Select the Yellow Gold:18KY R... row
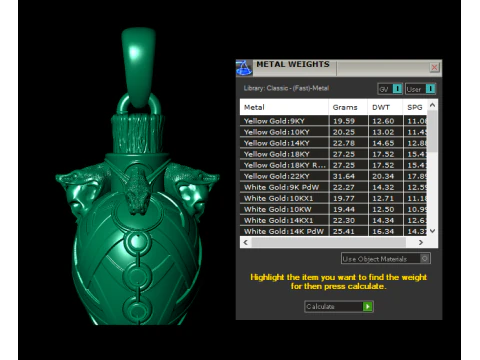Image resolution: width=480 pixels, height=360 pixels. coord(333,165)
